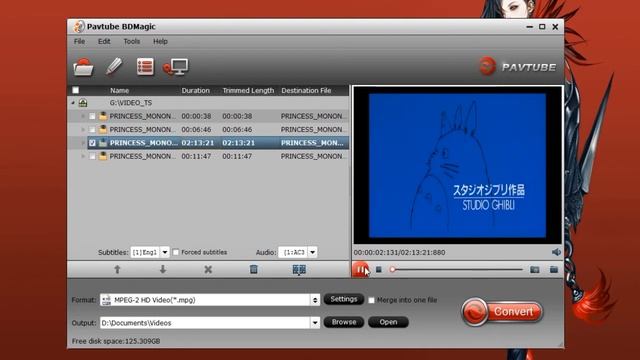Open the Output path dropdown arrow
This screenshot has width=640, height=360.
tap(315, 323)
